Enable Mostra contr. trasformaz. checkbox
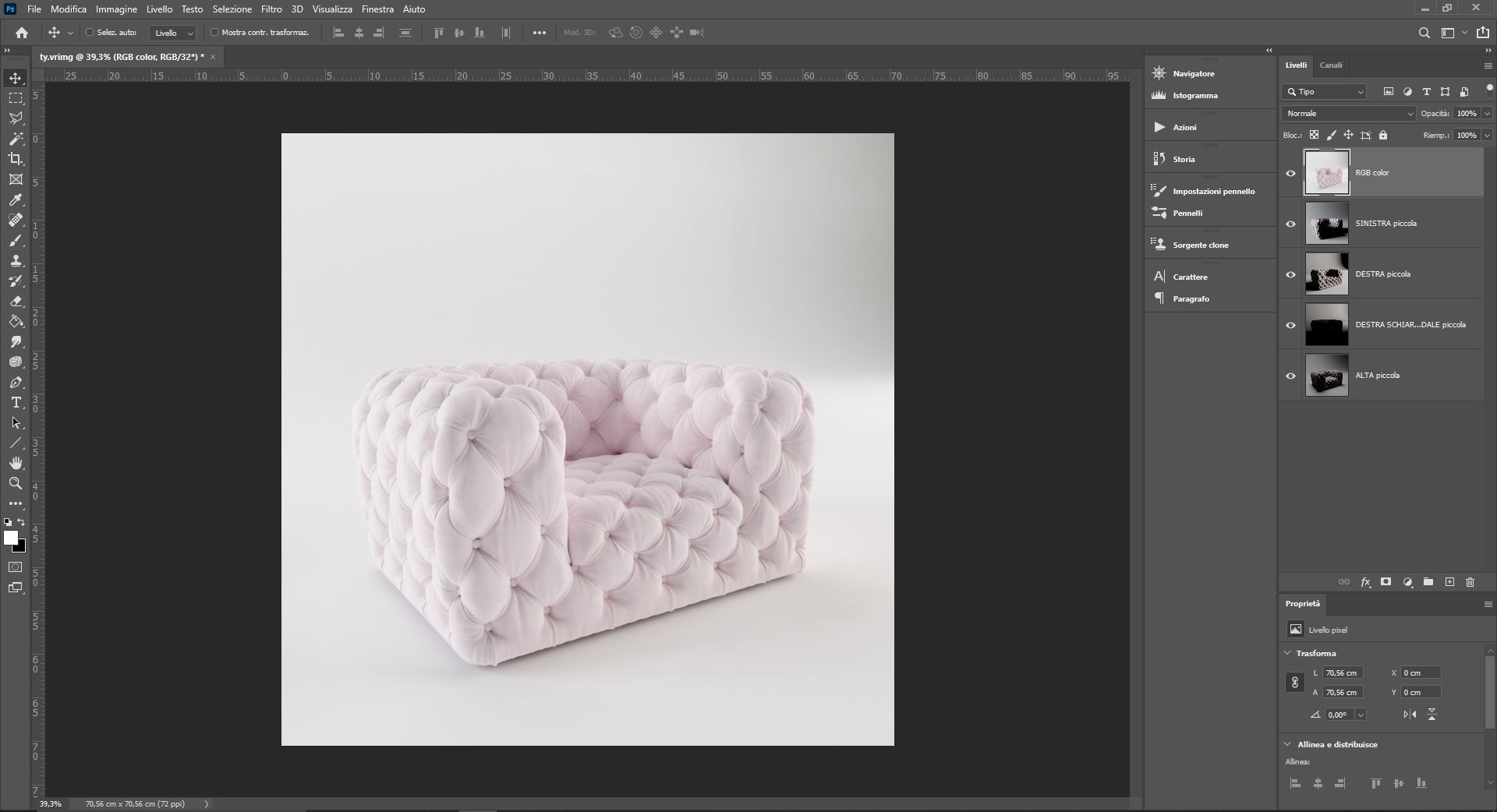The height and width of the screenshot is (812, 1497). click(x=214, y=33)
